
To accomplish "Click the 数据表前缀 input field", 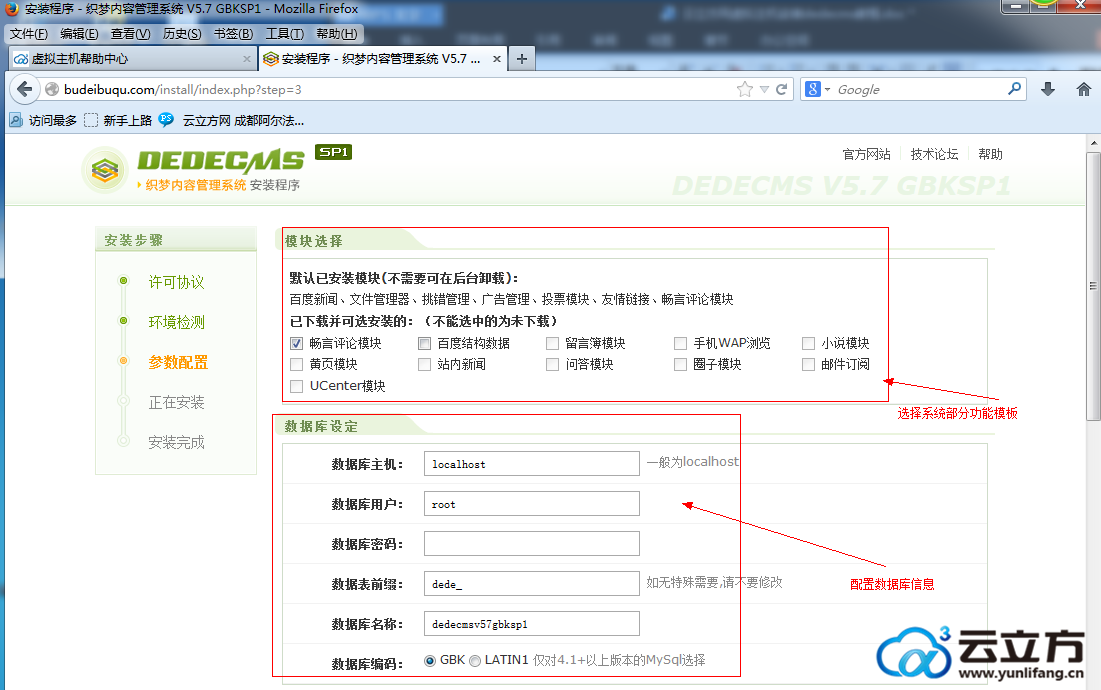I will pyautogui.click(x=532, y=583).
